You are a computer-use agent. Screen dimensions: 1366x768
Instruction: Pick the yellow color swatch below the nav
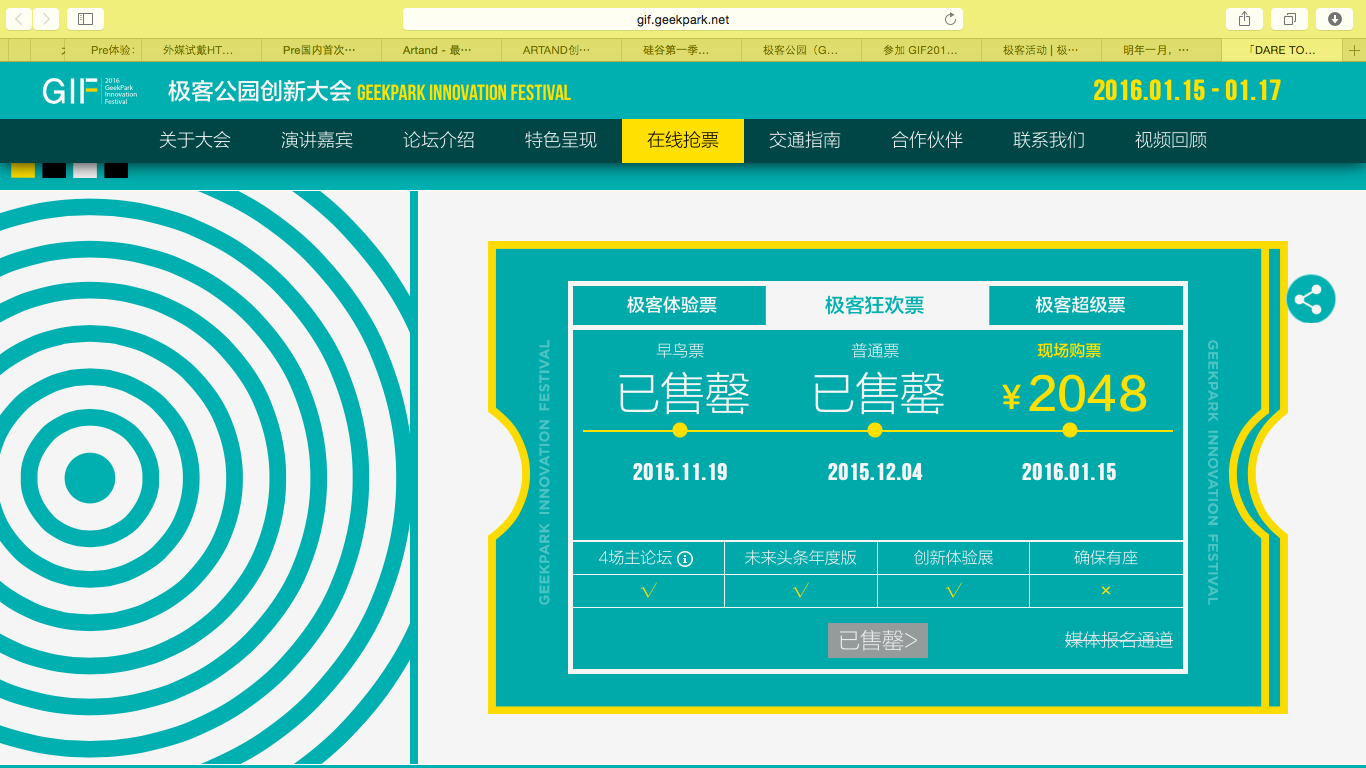click(x=23, y=170)
